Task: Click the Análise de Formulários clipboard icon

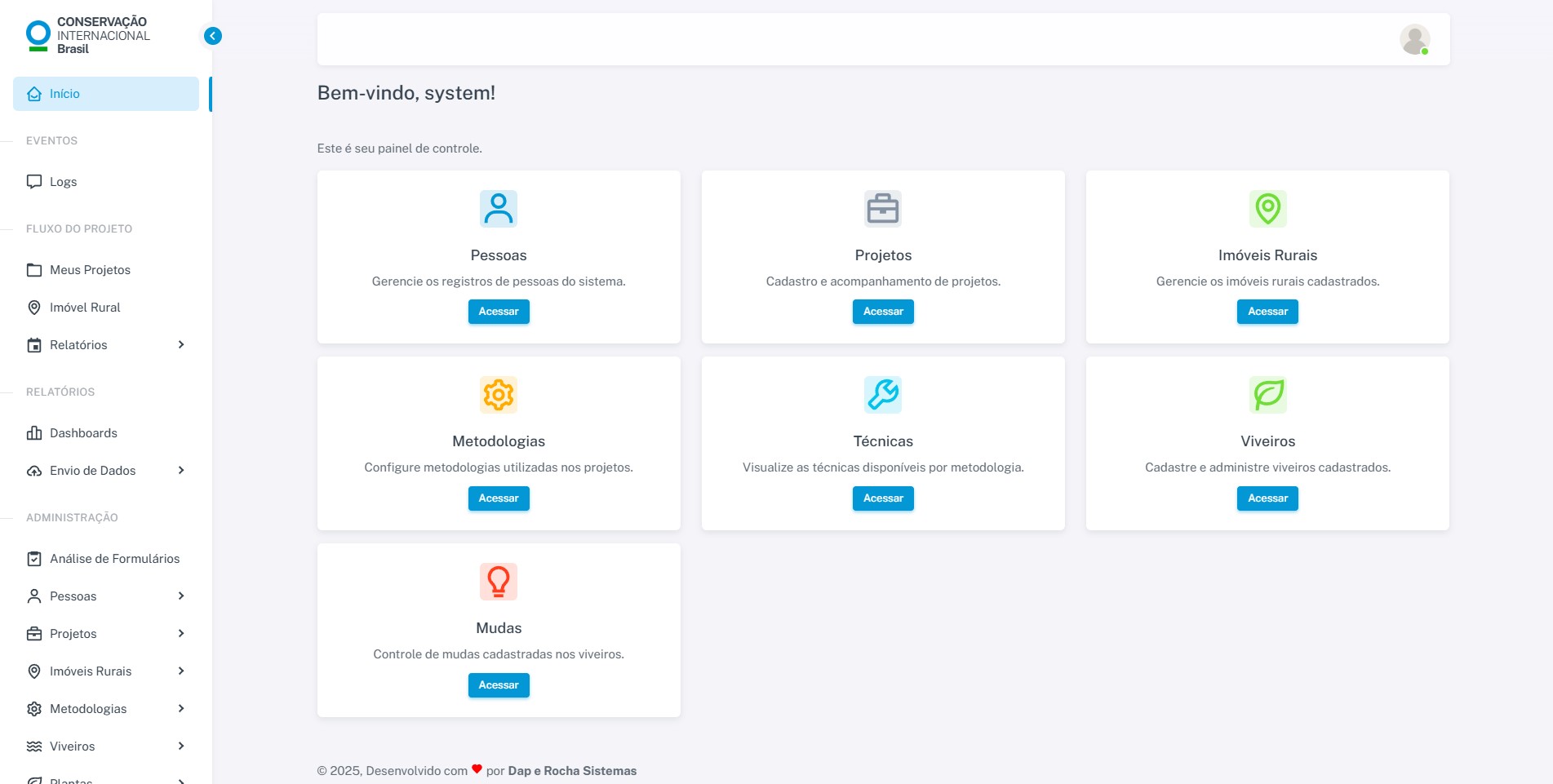Action: (34, 559)
